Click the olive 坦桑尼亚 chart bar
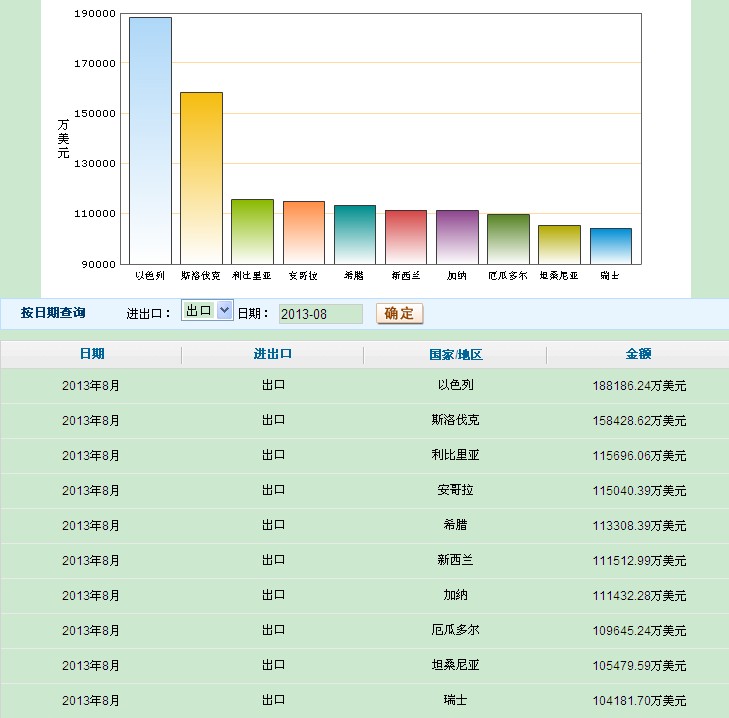This screenshot has width=729, height=718. pyautogui.click(x=559, y=244)
